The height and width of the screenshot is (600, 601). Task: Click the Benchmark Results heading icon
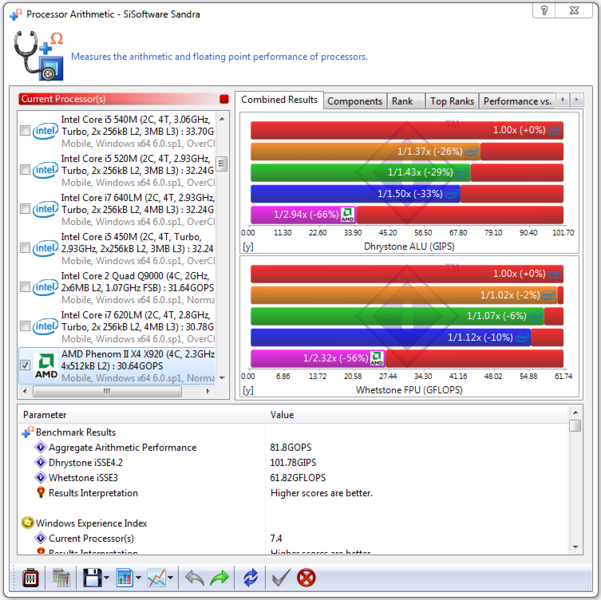point(28,432)
